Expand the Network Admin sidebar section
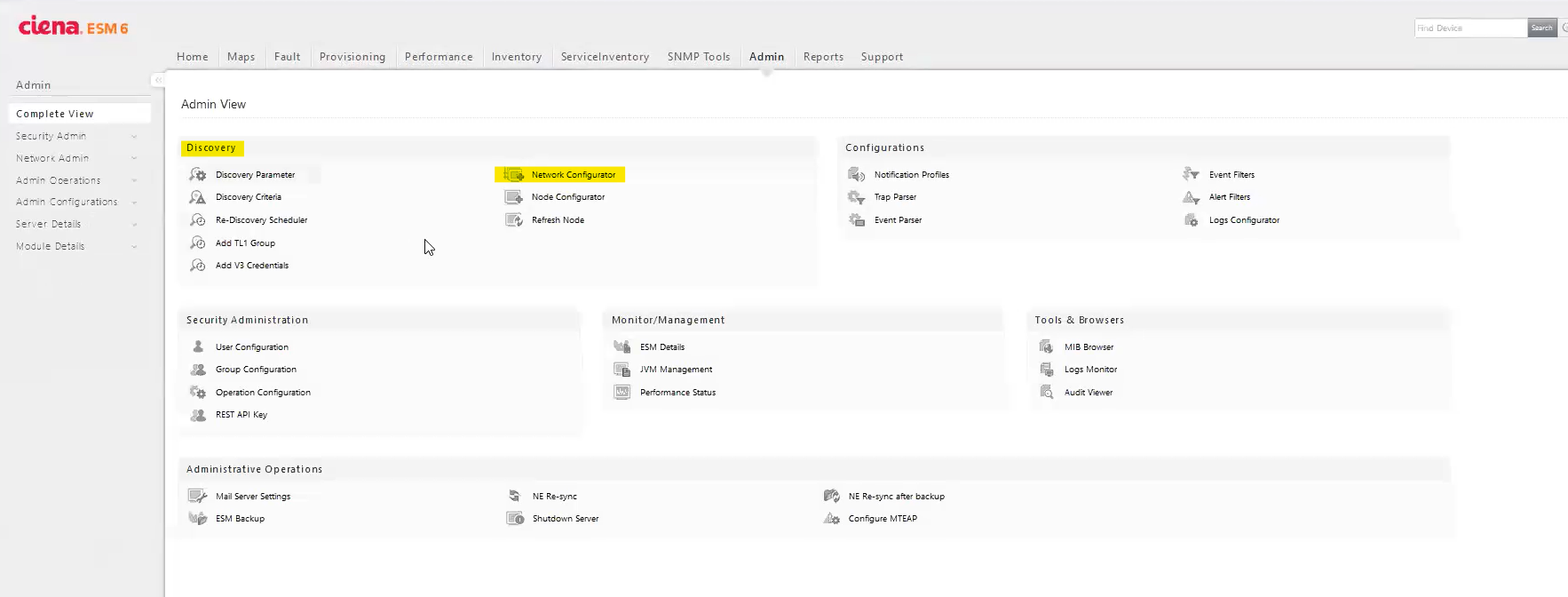 [x=134, y=158]
